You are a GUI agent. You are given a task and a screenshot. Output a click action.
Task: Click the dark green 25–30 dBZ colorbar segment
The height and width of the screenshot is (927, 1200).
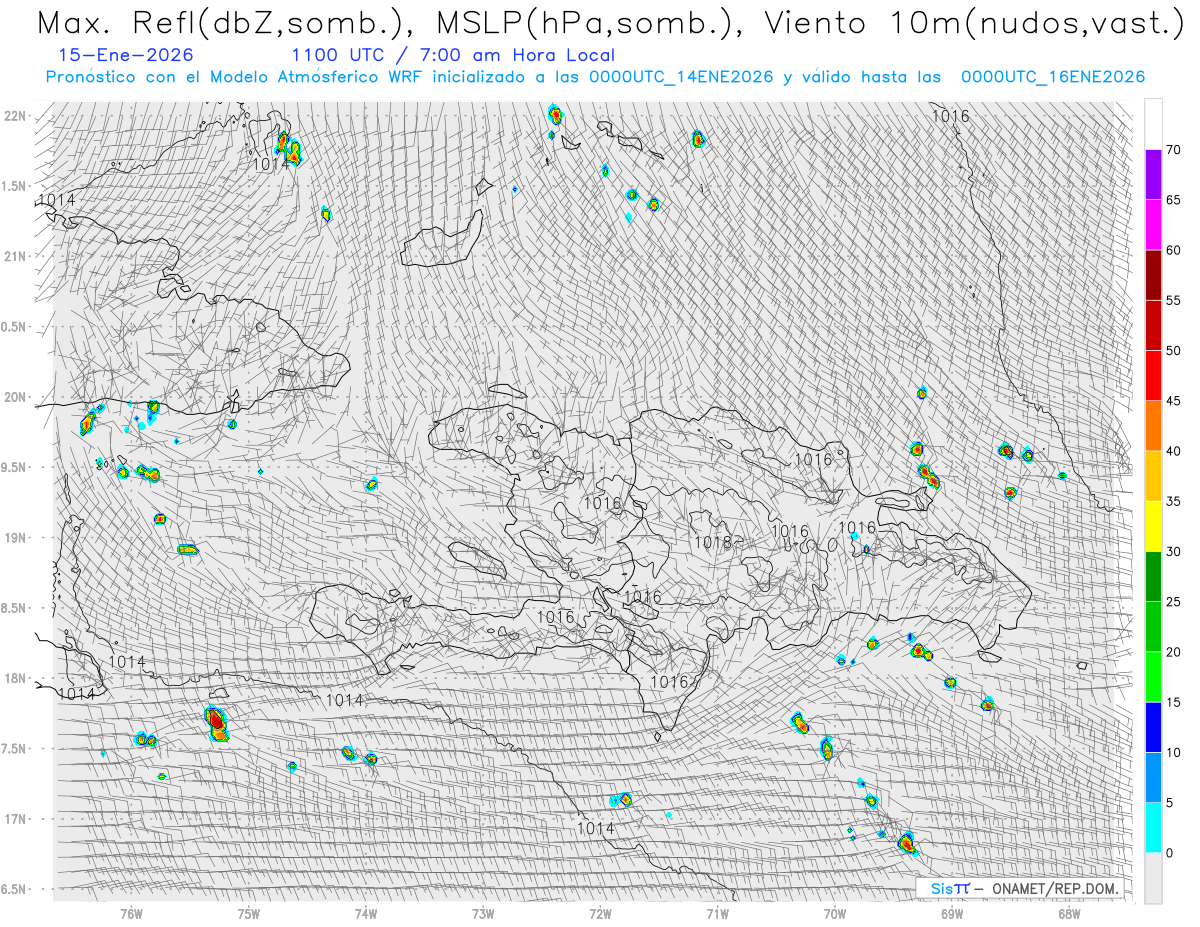1153,576
